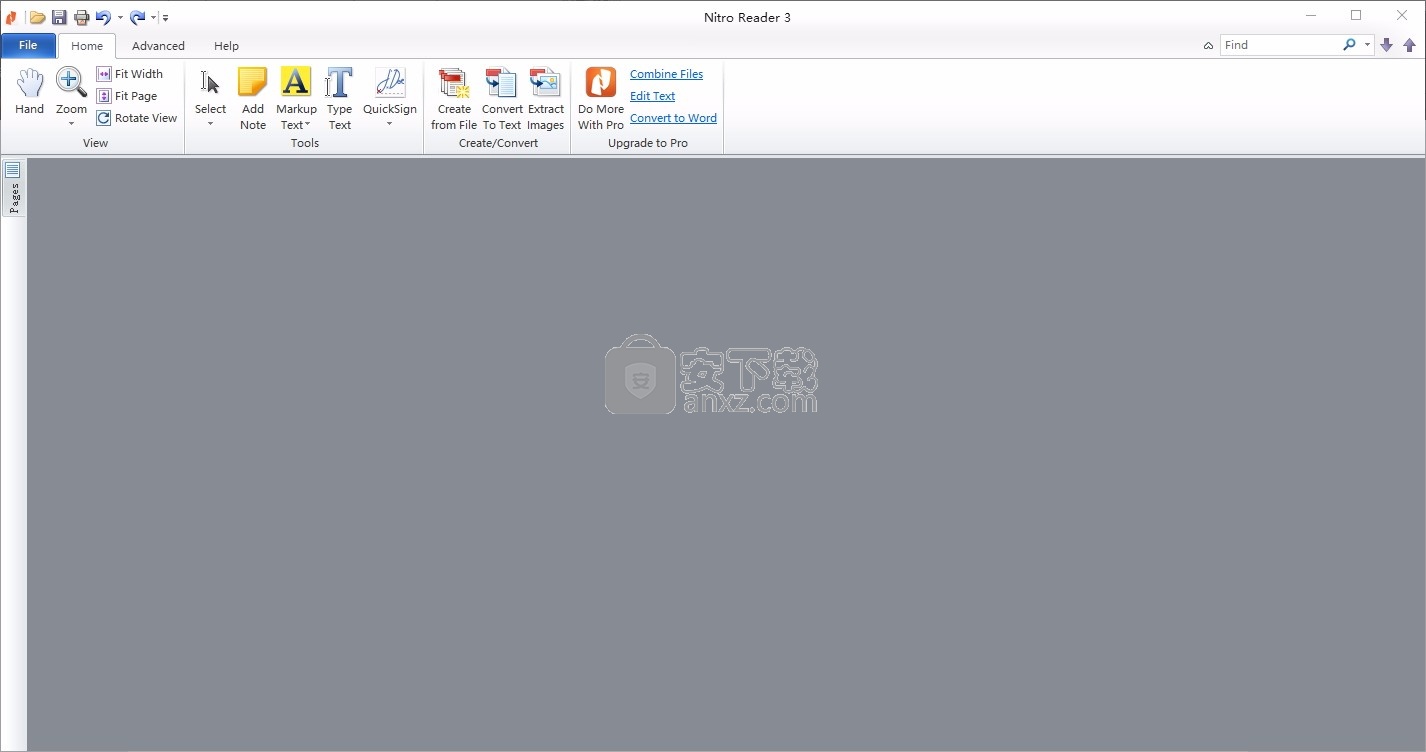This screenshot has width=1426, height=752.
Task: Click the Save floppy disk icon
Action: pyautogui.click(x=60, y=17)
